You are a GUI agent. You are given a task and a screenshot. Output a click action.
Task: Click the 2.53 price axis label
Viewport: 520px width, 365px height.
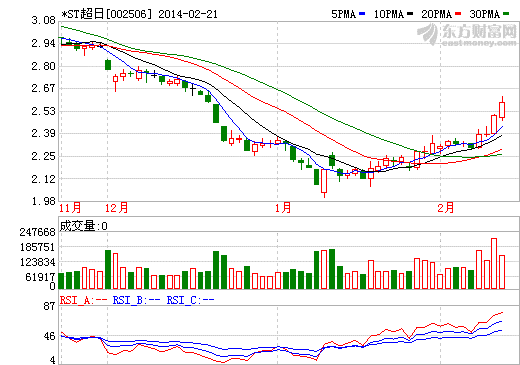[x=43, y=111]
